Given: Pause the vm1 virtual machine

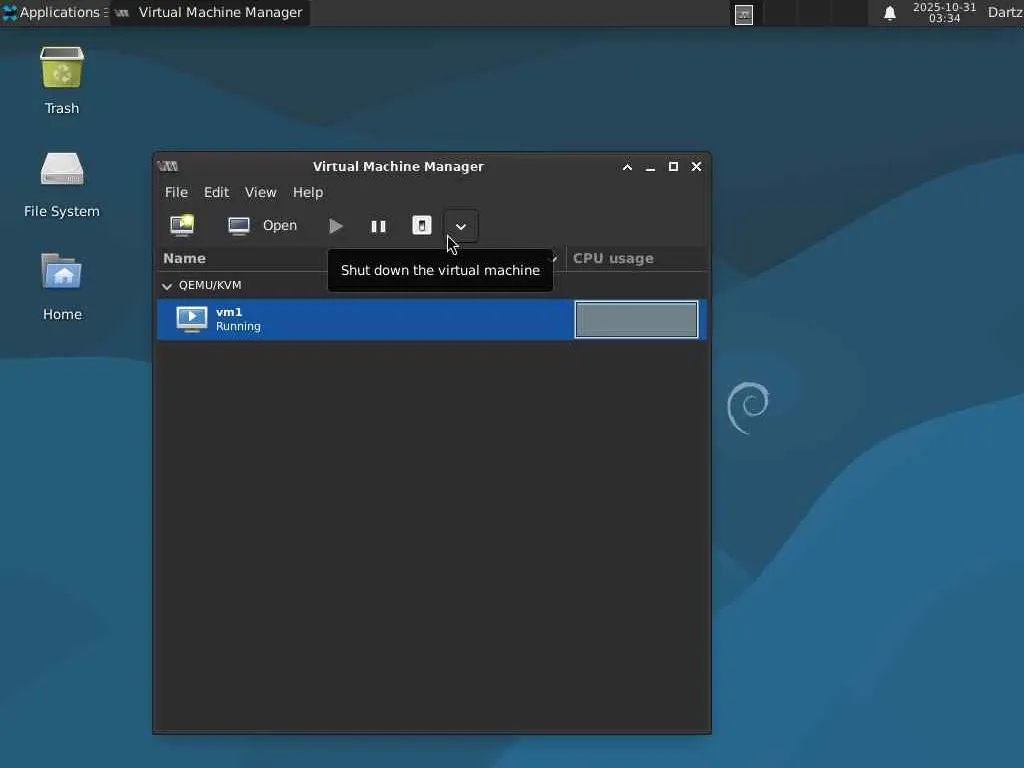Looking at the screenshot, I should [378, 226].
